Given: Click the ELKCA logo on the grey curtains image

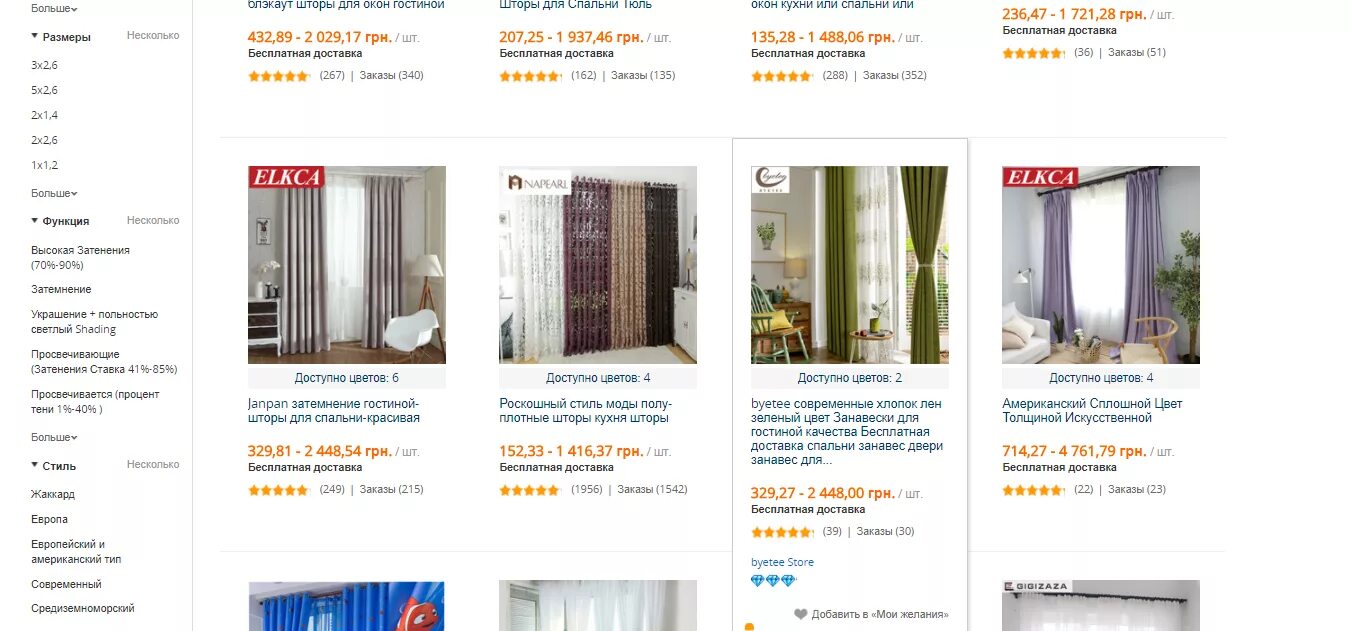Looking at the screenshot, I should (x=286, y=177).
